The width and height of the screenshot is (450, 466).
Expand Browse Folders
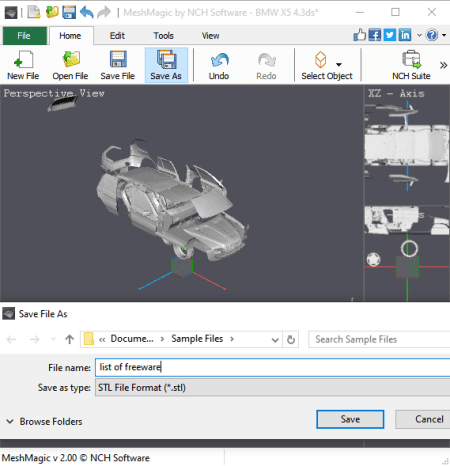click(44, 421)
